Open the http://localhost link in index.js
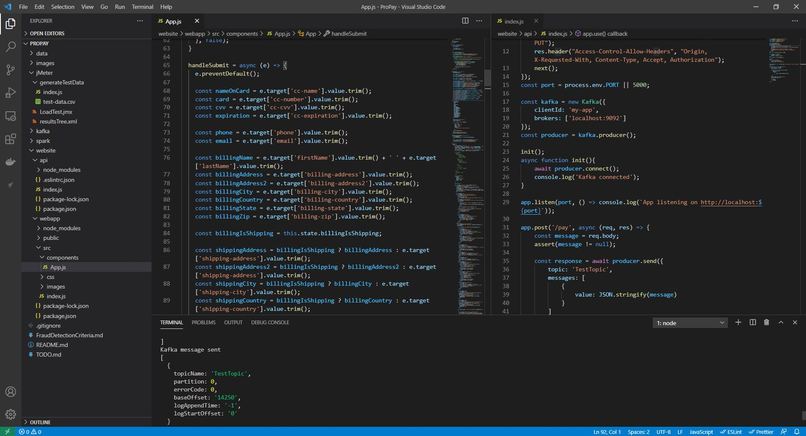 pyautogui.click(x=731, y=202)
